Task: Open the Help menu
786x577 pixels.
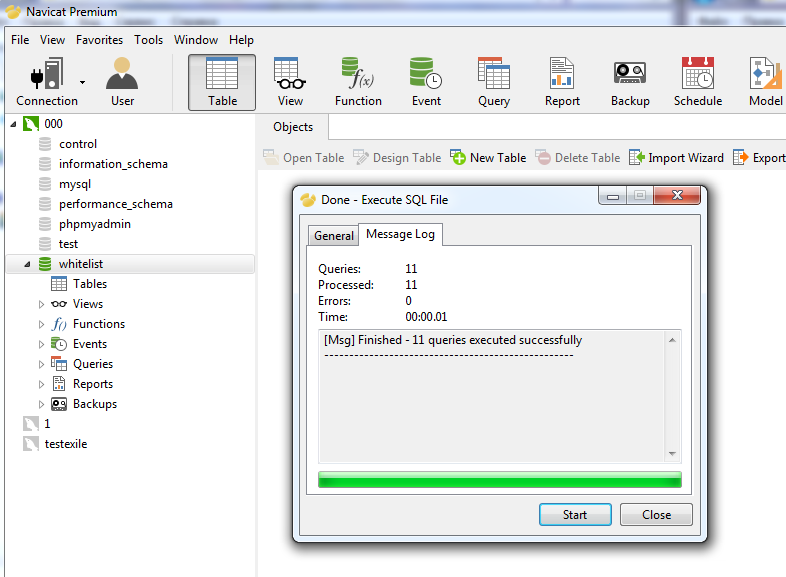Action: click(x=241, y=40)
